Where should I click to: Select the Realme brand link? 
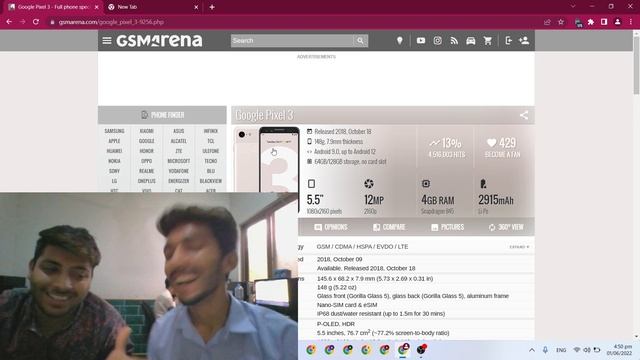147,171
